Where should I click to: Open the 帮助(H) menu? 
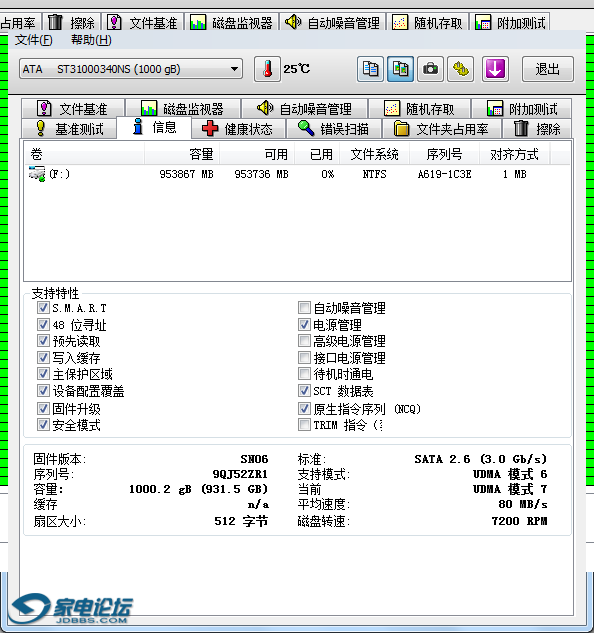click(91, 40)
